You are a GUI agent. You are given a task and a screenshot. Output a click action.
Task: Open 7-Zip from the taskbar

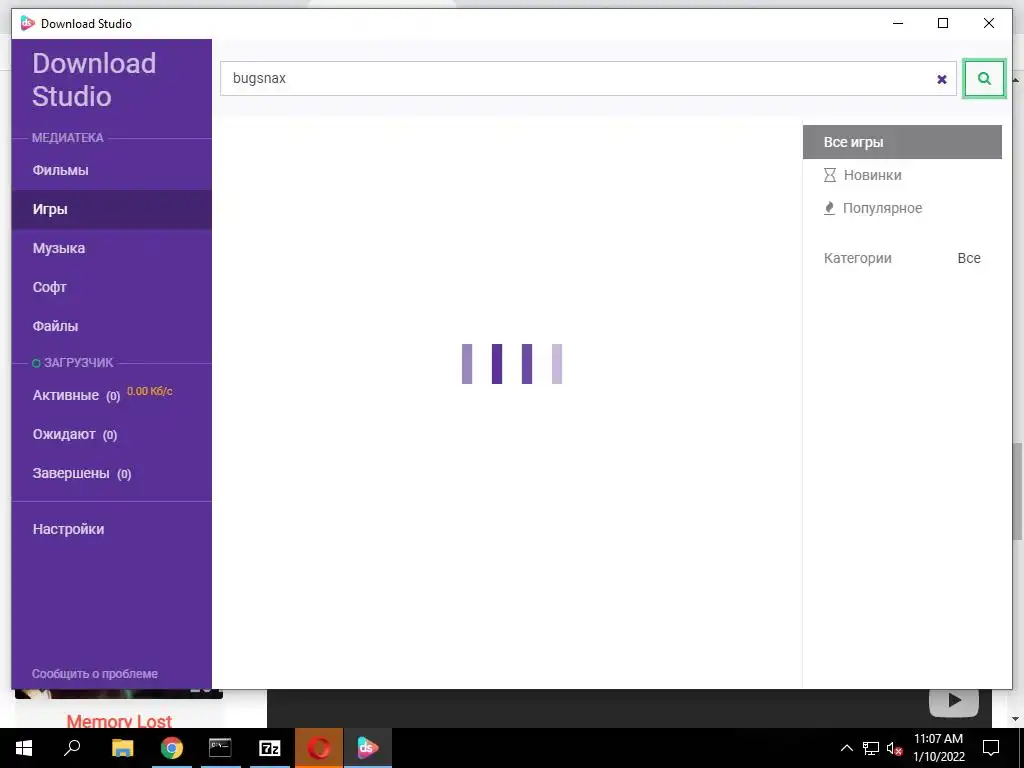pos(270,748)
